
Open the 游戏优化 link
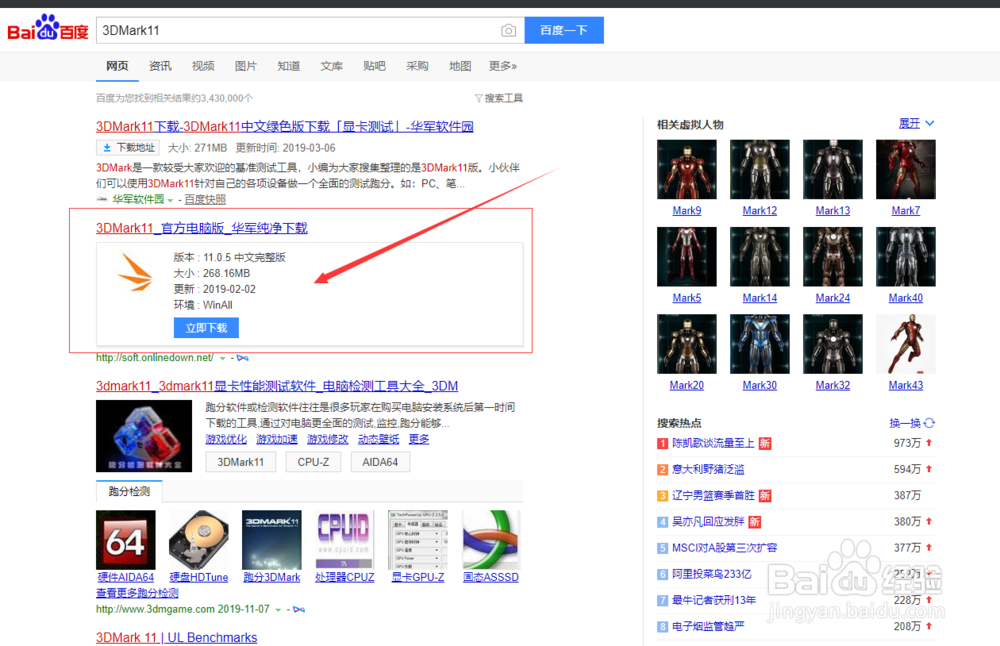point(226,439)
